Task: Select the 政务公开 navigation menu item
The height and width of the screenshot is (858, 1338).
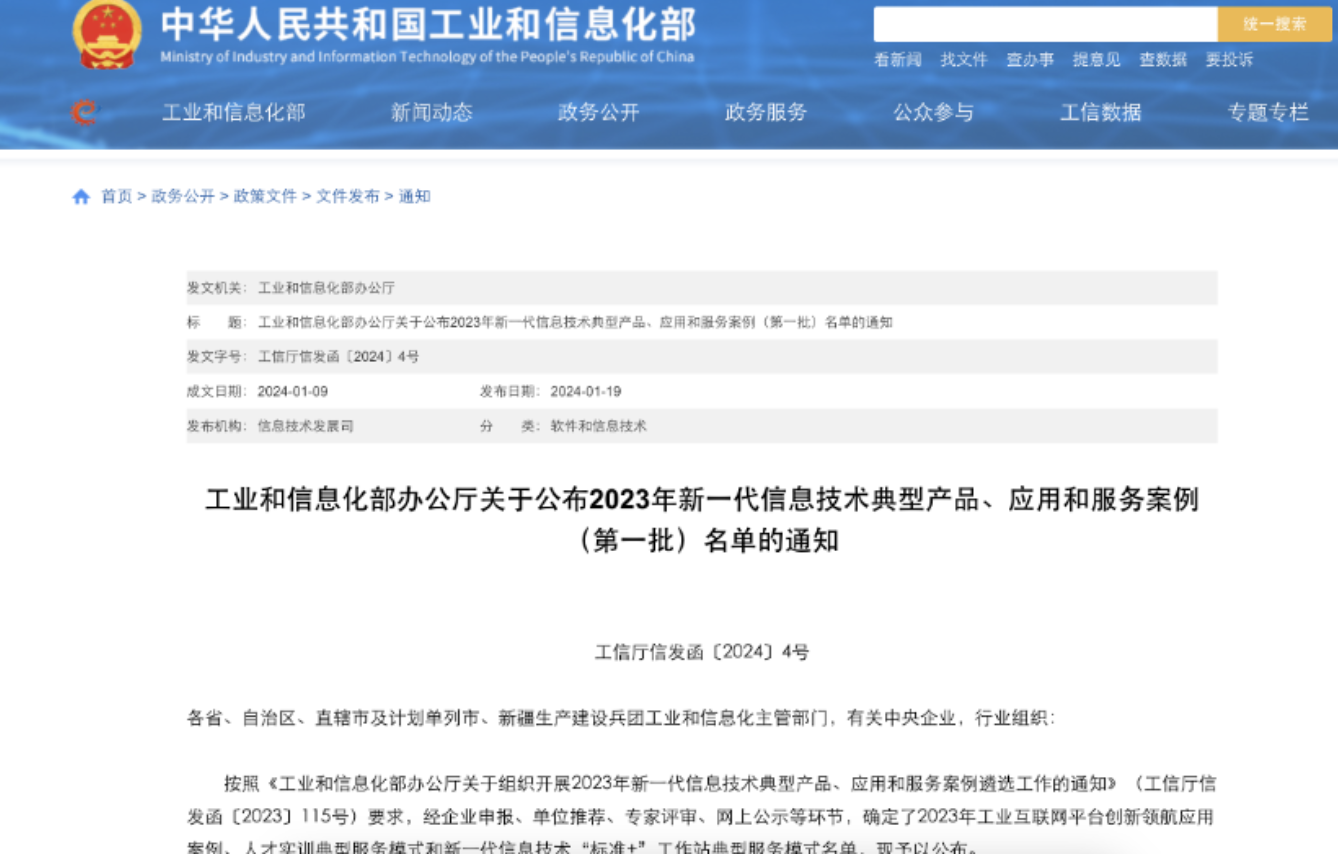Action: (598, 112)
